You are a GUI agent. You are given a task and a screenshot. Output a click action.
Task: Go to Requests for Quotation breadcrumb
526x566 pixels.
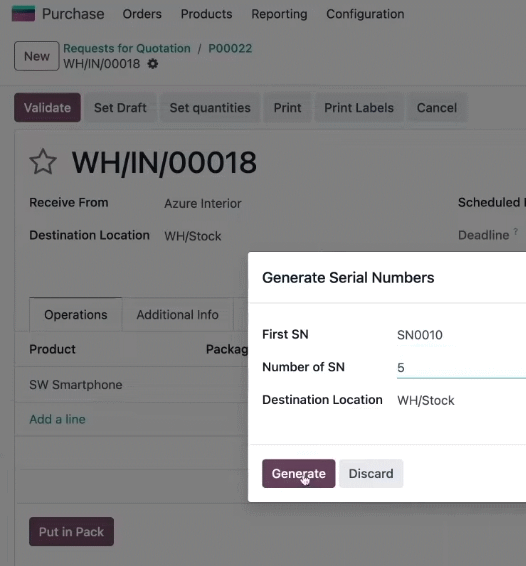(x=127, y=48)
